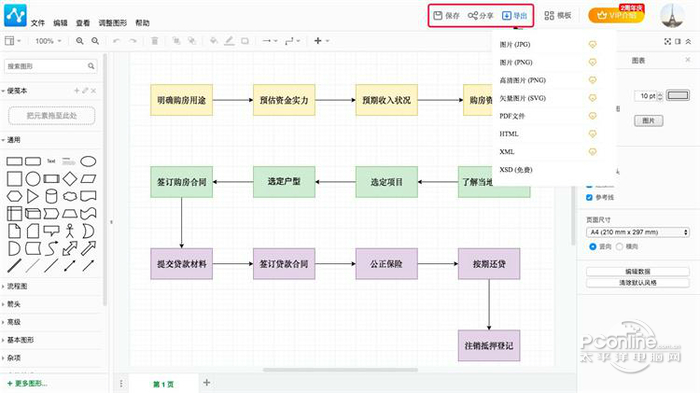Click the 保存 save button
This screenshot has width=700, height=393.
click(446, 16)
